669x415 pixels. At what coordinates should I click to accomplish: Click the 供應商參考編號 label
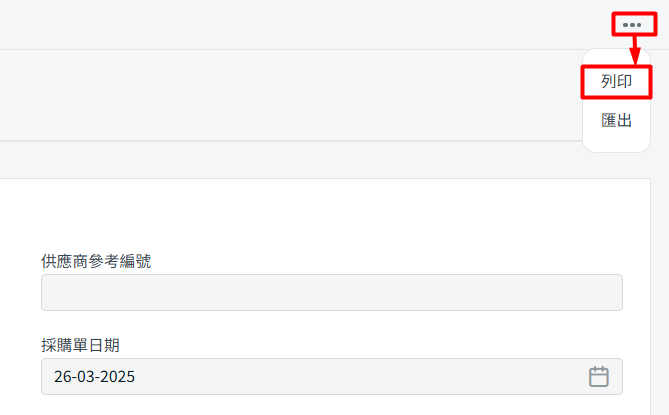(96, 261)
